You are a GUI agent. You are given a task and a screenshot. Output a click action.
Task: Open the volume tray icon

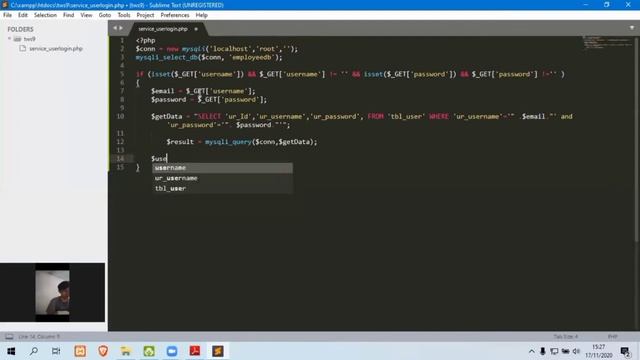[x=576, y=351]
